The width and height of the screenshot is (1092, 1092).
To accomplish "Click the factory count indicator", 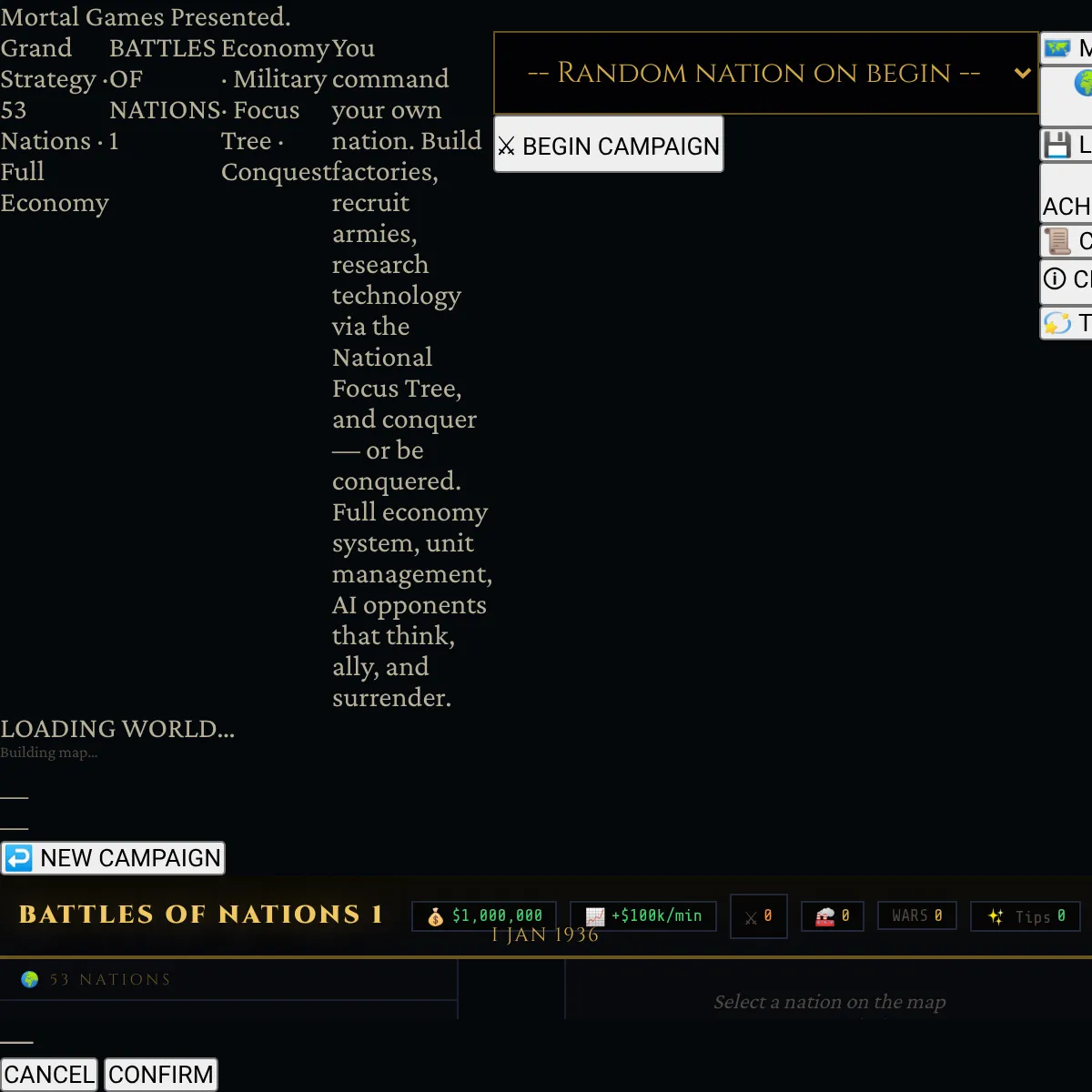I will pyautogui.click(x=833, y=915).
